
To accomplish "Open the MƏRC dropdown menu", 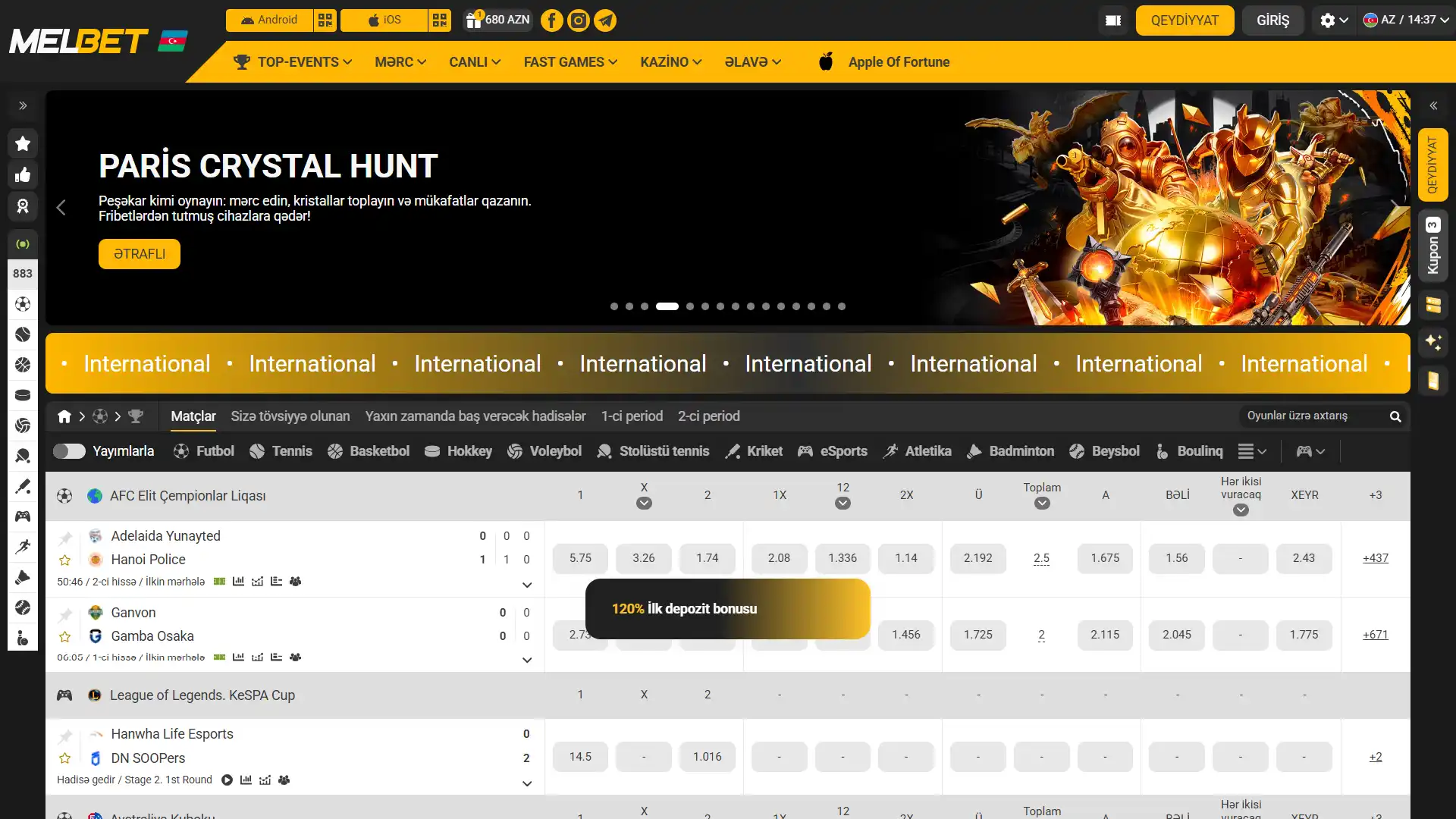I will click(x=400, y=62).
